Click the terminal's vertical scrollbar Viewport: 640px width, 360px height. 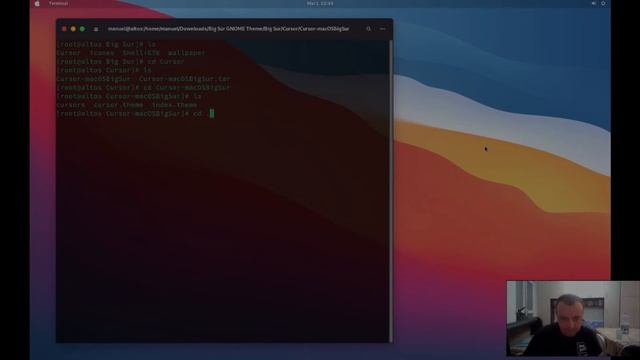point(391,191)
